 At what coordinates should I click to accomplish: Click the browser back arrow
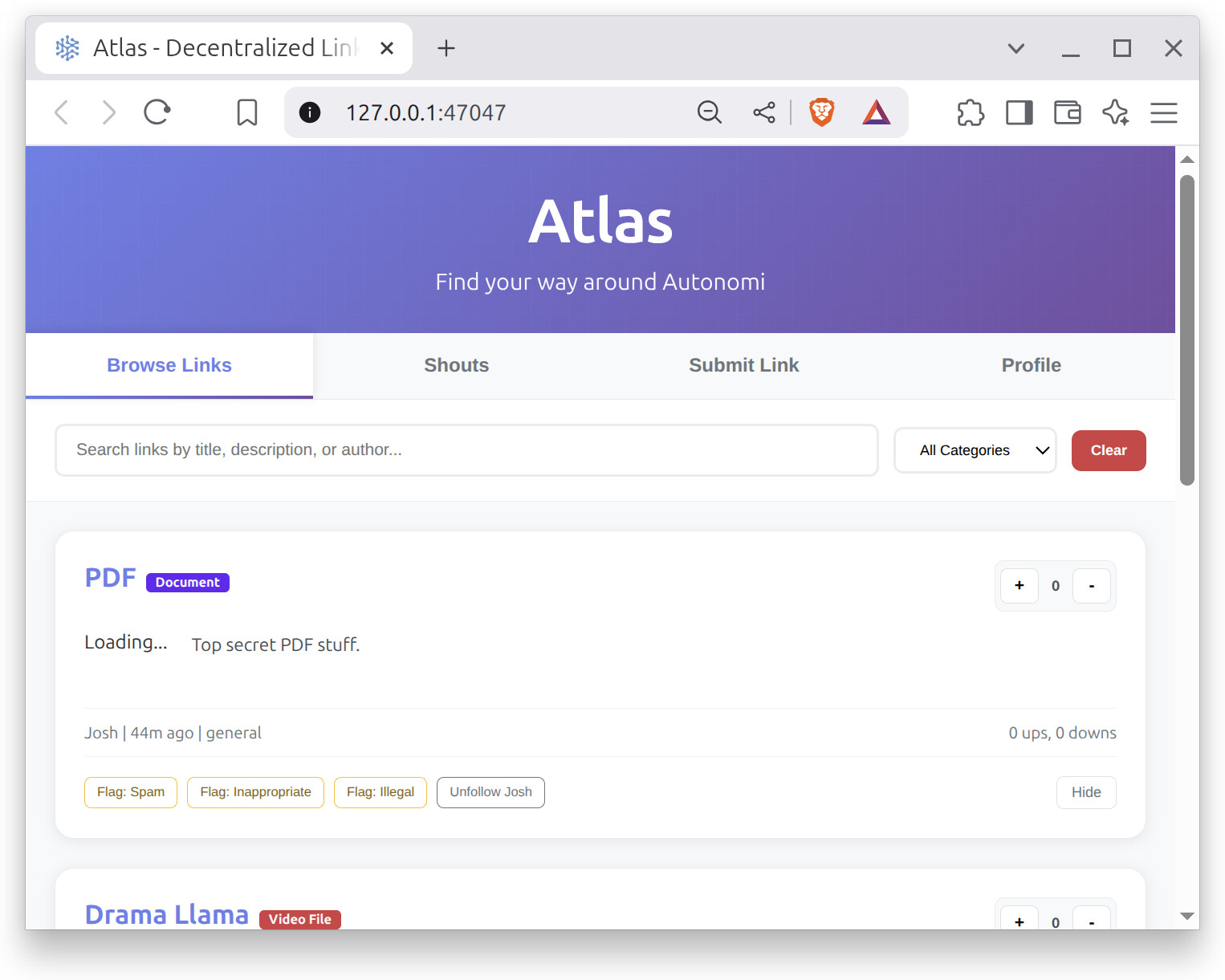click(x=61, y=112)
